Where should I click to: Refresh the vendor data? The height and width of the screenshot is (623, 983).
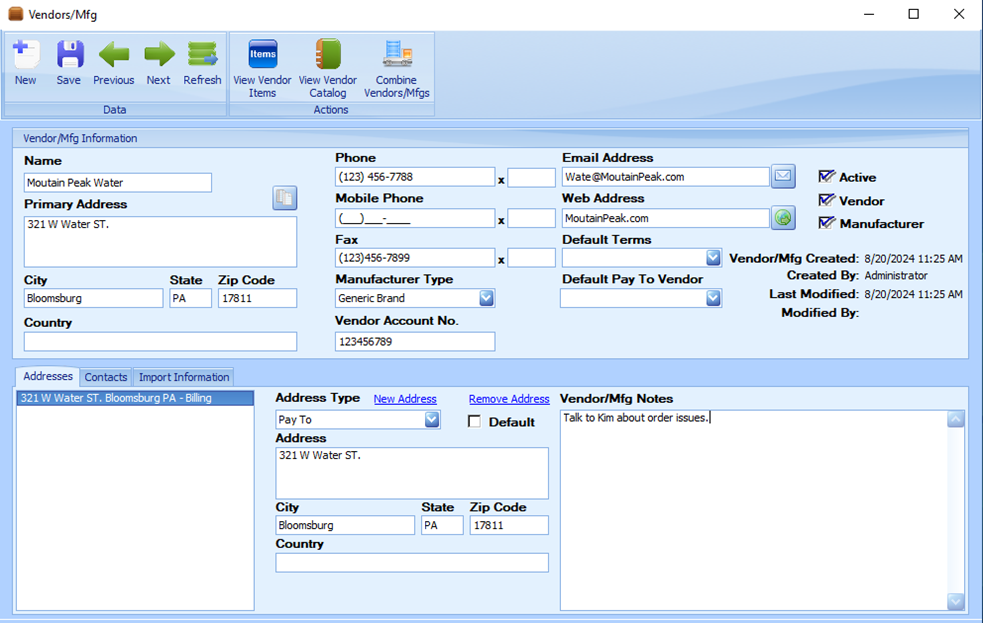point(202,56)
